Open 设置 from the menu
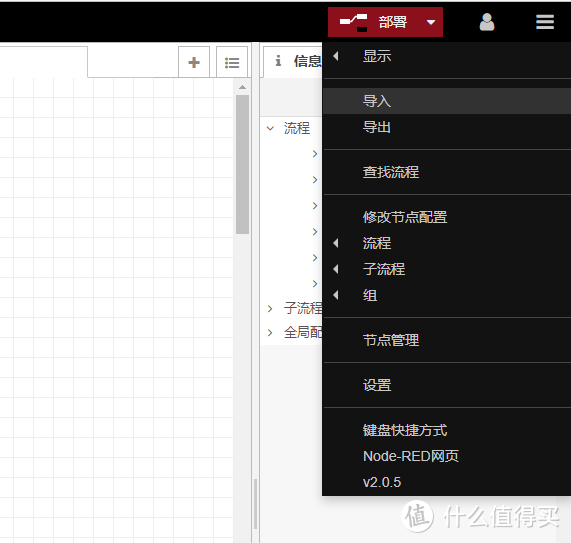 447,385
